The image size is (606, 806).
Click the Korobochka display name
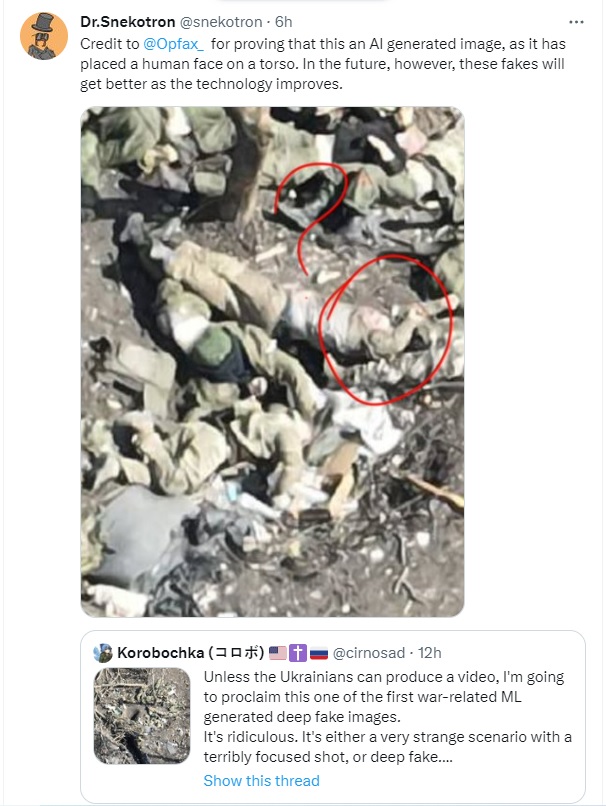pyautogui.click(x=191, y=653)
